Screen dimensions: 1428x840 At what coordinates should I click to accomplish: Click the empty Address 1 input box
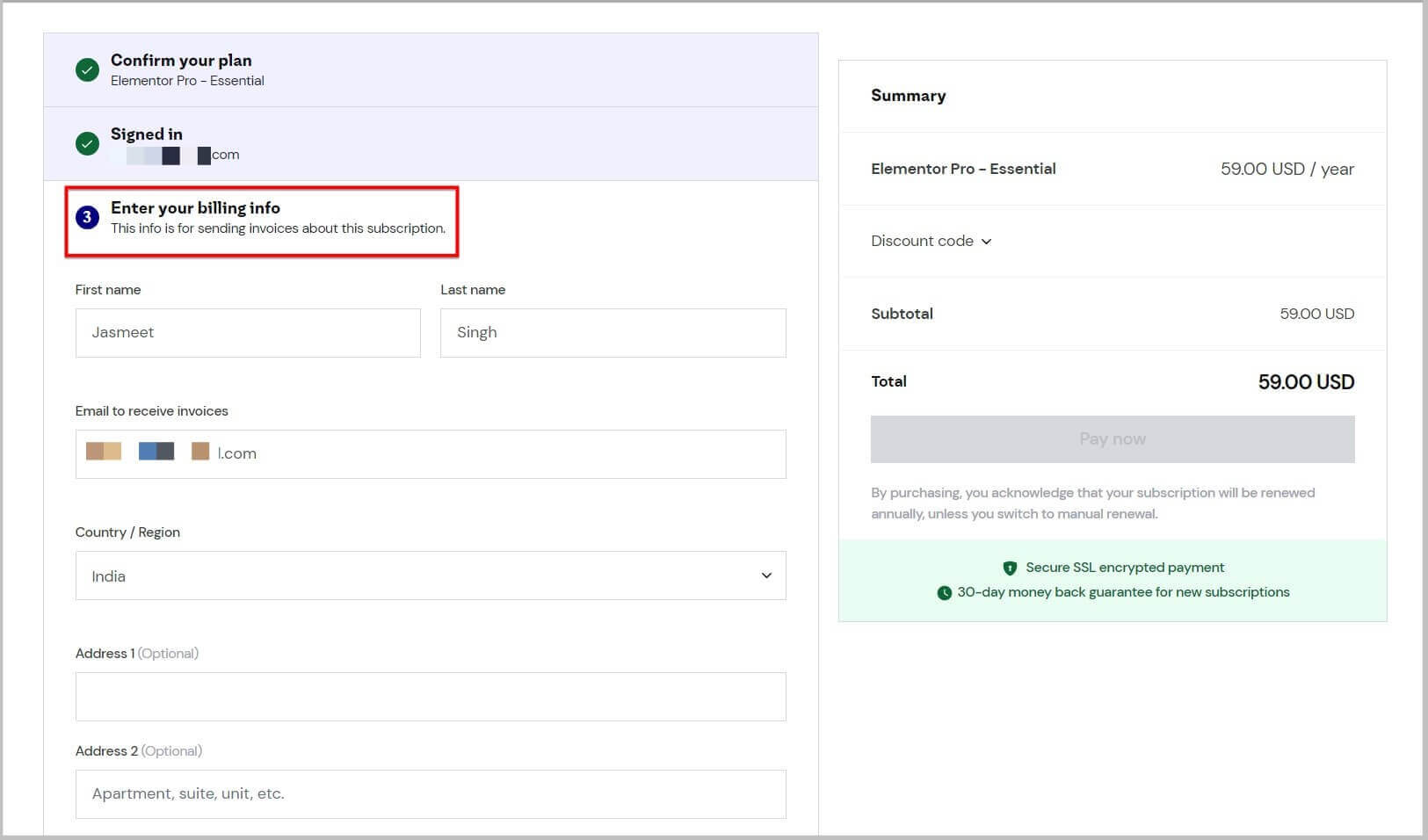[x=431, y=697]
